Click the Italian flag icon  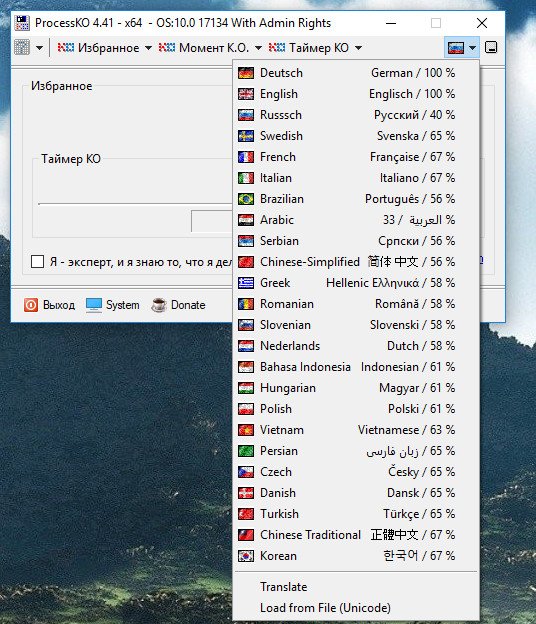[246, 178]
